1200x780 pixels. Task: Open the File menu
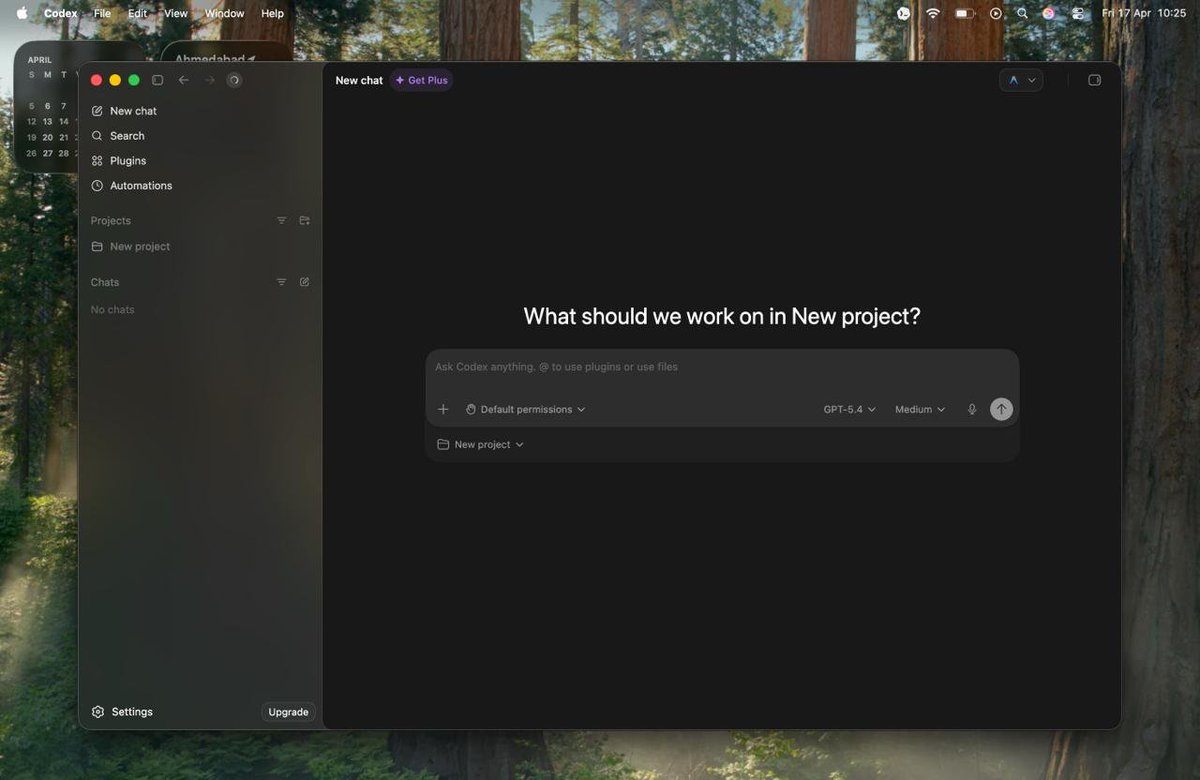(102, 13)
